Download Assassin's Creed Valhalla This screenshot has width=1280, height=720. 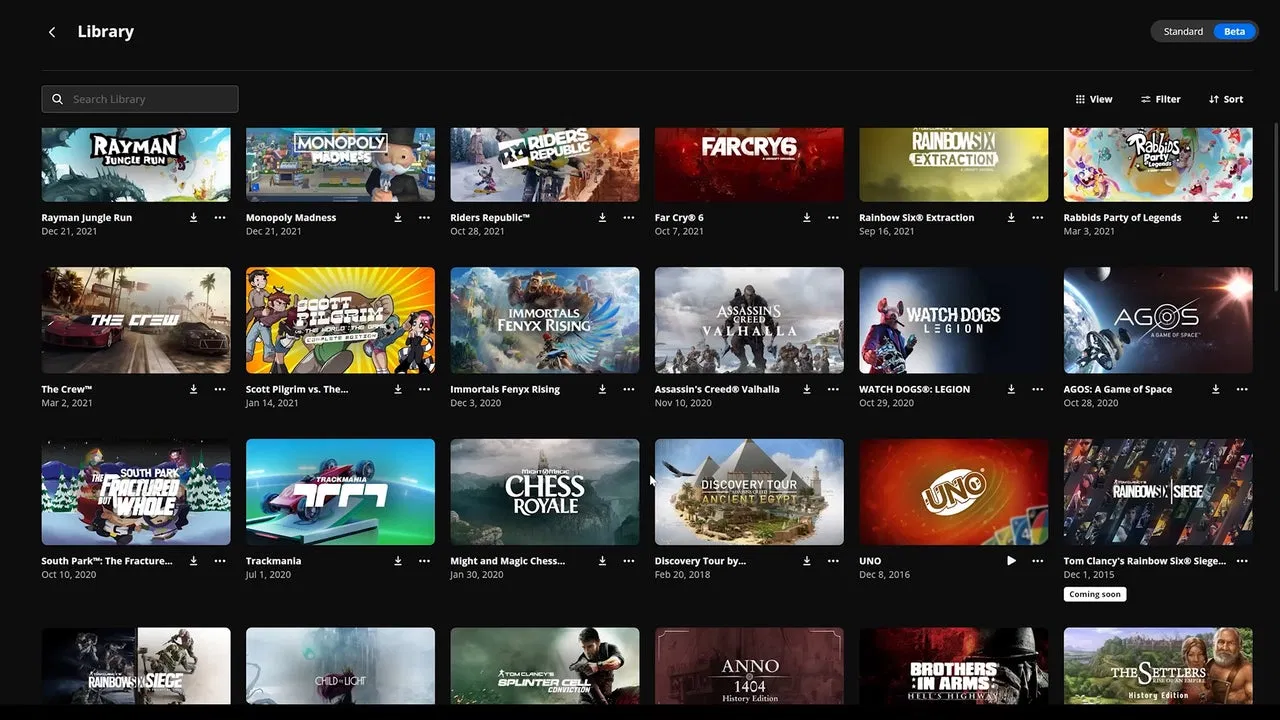(x=806, y=389)
